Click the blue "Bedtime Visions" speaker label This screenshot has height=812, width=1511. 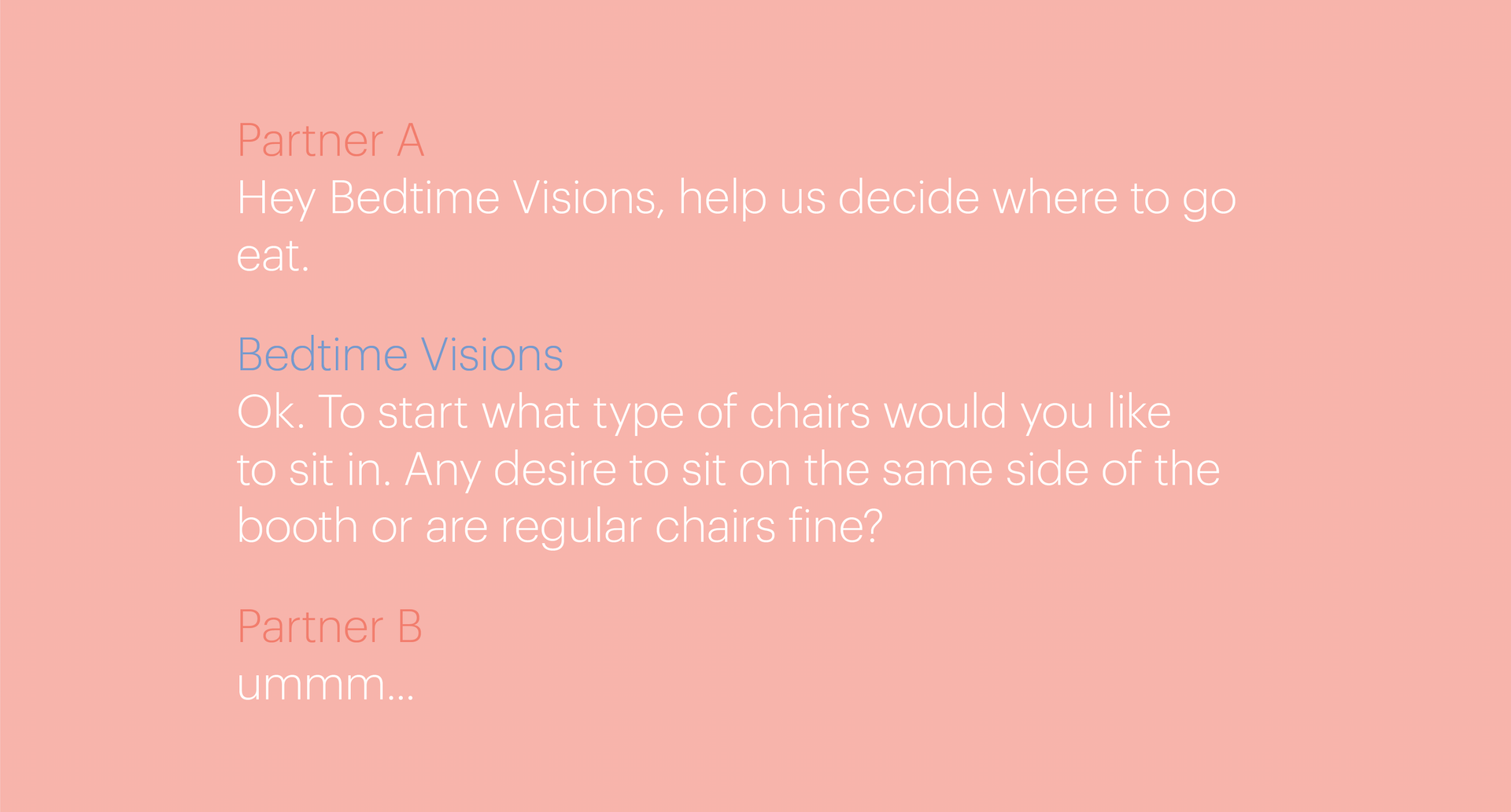click(x=400, y=356)
